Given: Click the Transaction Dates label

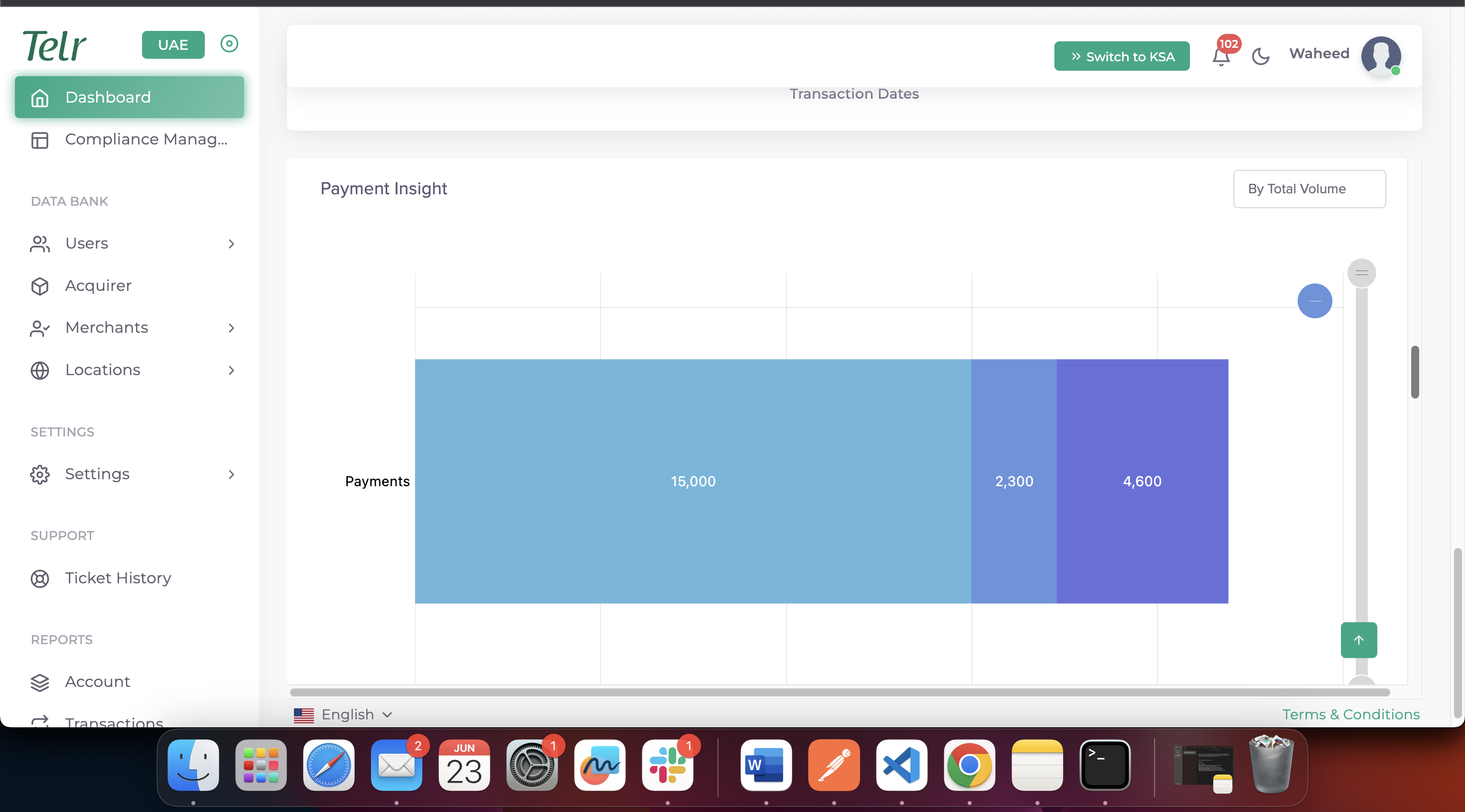Looking at the screenshot, I should pos(854,93).
